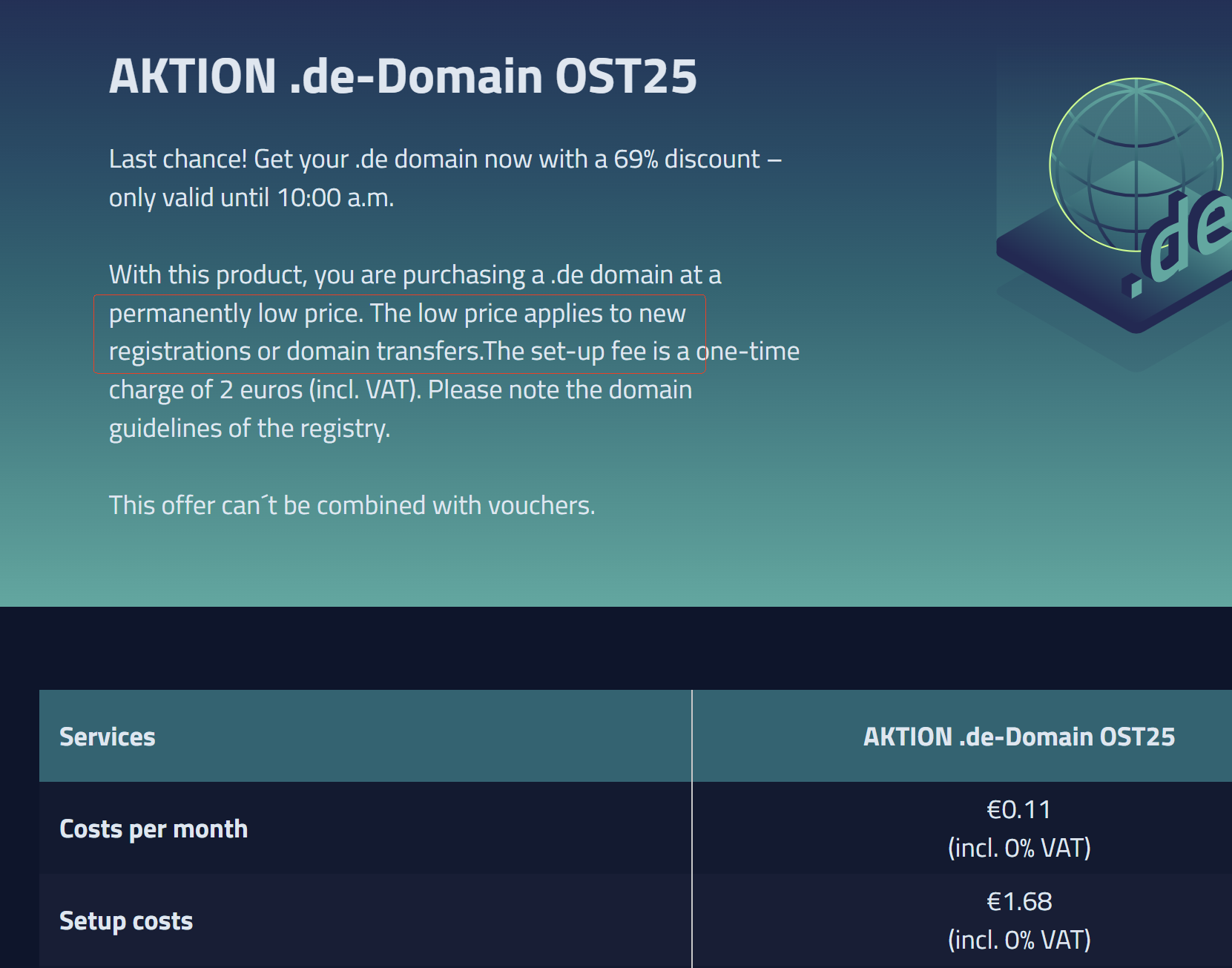Click "guidelines of the registry" text
The image size is (1232, 968).
click(249, 428)
